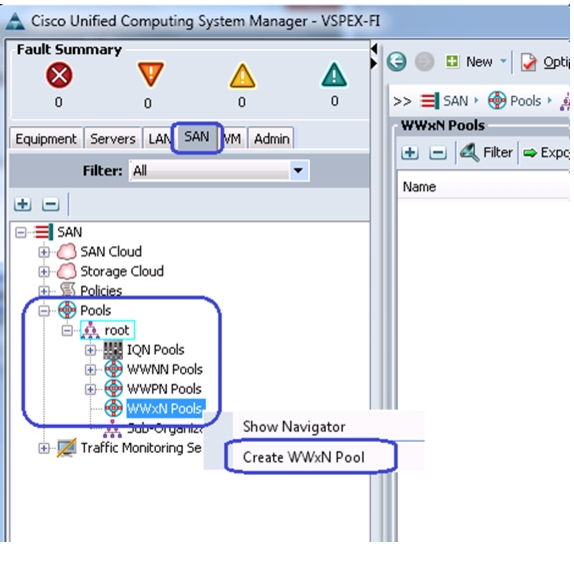Collapse the Pools node
Screen dimensions: 574x573
[44, 311]
